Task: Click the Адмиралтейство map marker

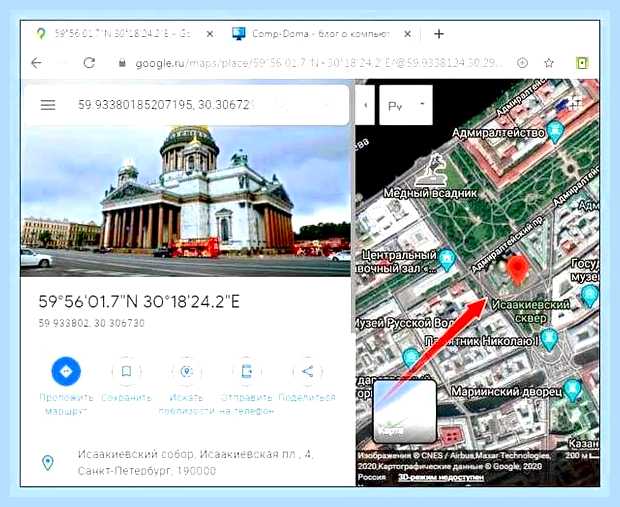Action: pyautogui.click(x=556, y=132)
